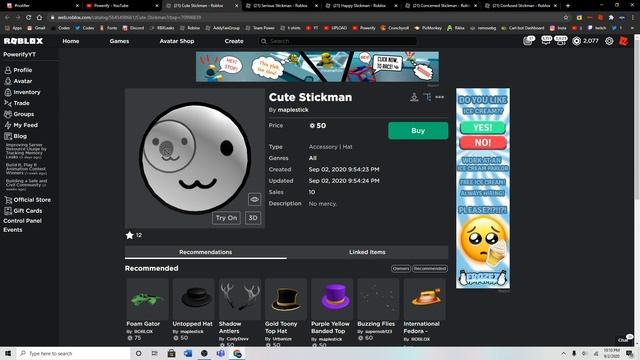This screenshot has width=640, height=360.
Task: Open Inventory from the sidebar
Action: [x=22, y=92]
